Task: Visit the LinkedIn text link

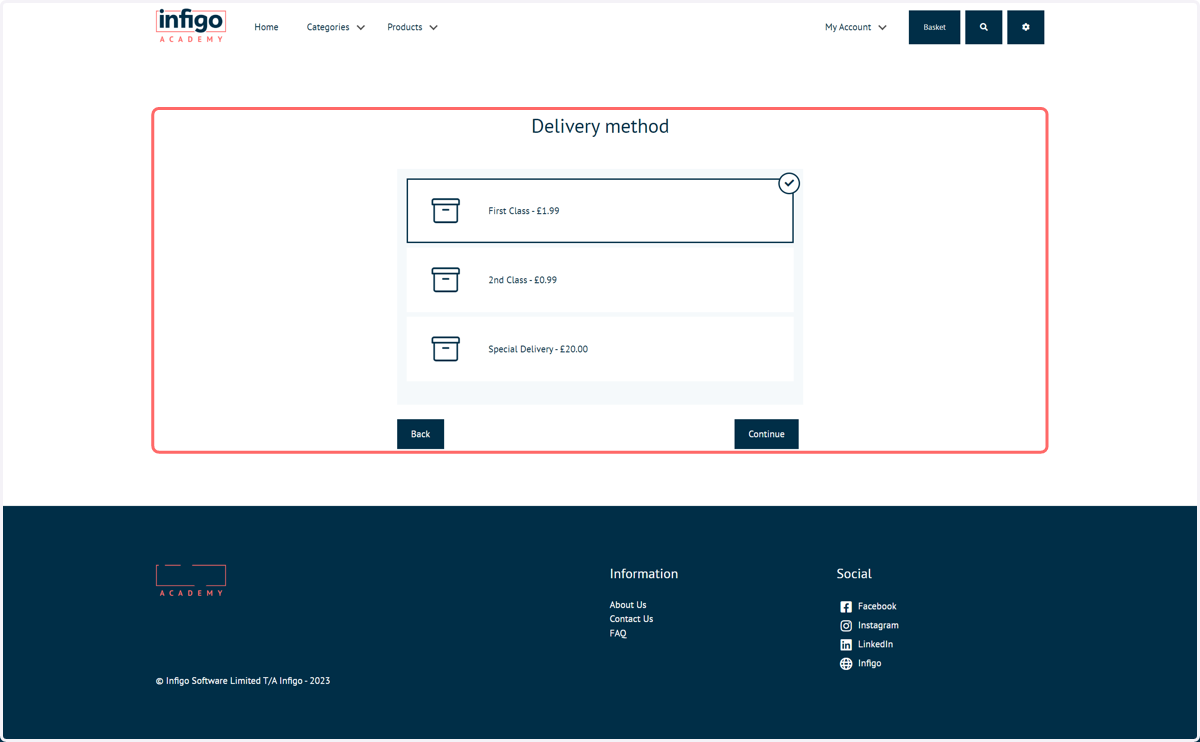Action: (x=875, y=645)
